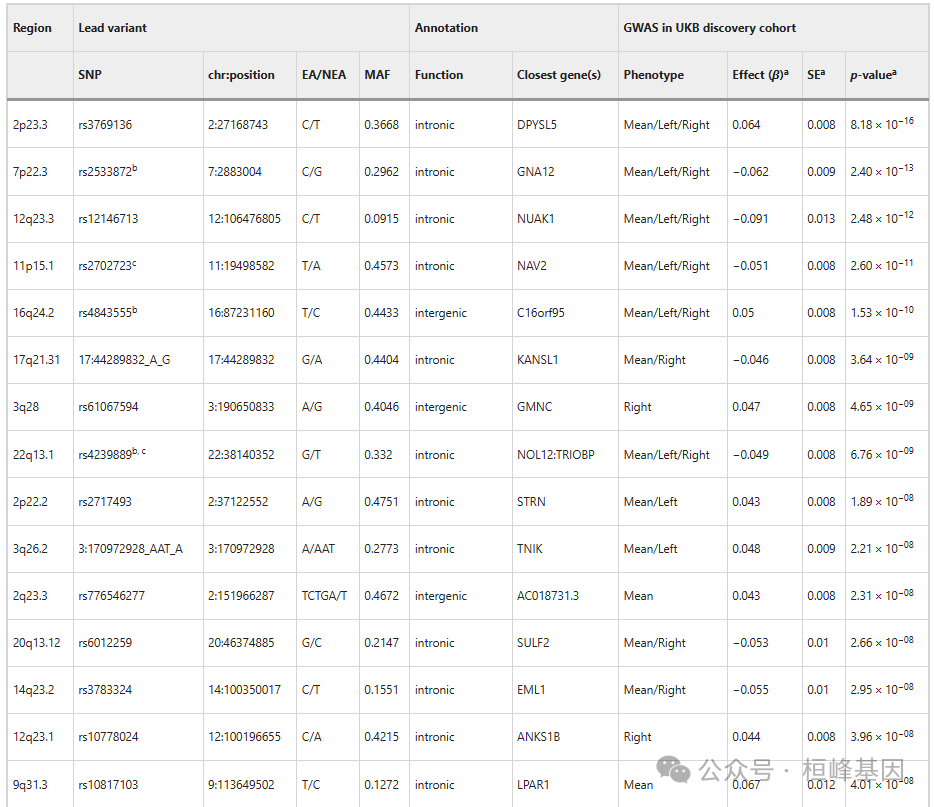934x807 pixels.
Task: Click the MAF column header
Action: (x=377, y=74)
